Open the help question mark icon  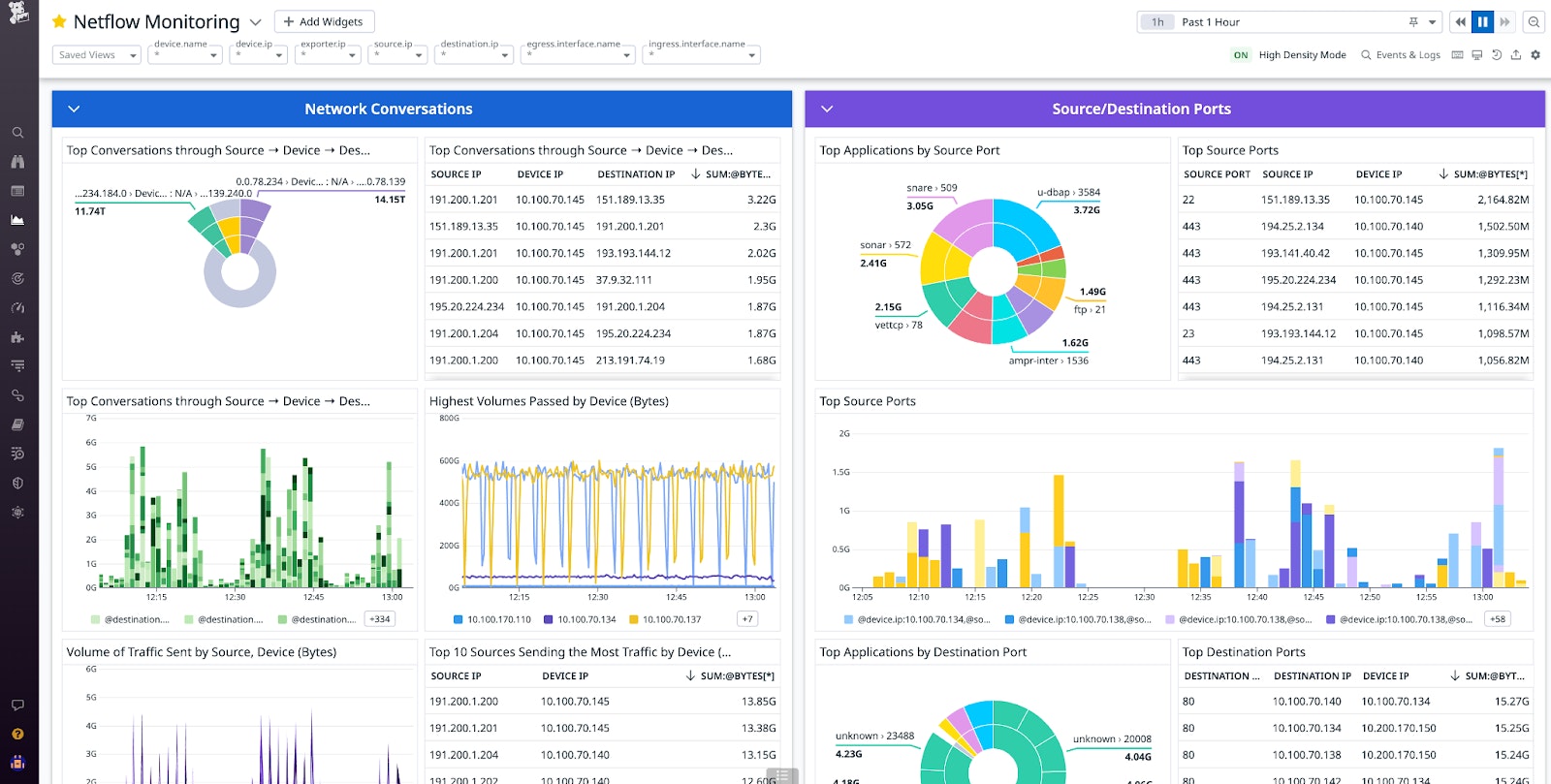point(17,734)
